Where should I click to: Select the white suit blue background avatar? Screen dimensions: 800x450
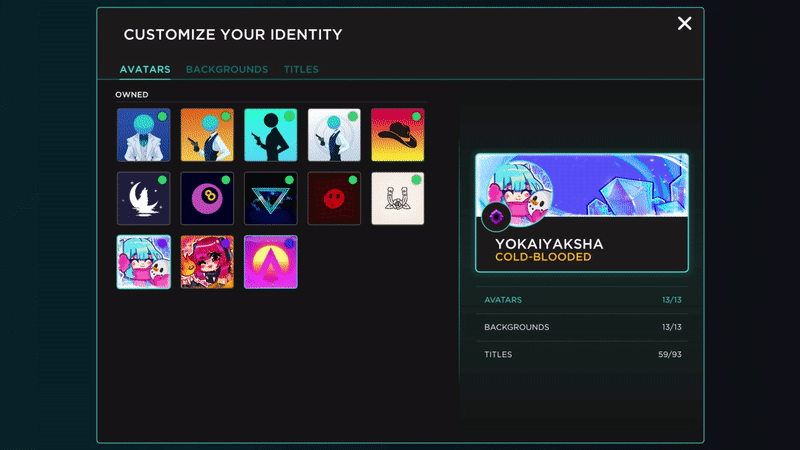point(143,135)
